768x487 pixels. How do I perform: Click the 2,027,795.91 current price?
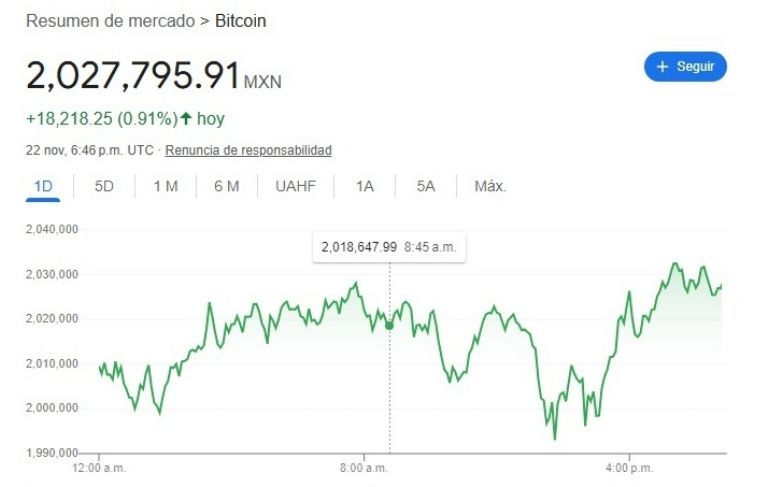tap(133, 76)
